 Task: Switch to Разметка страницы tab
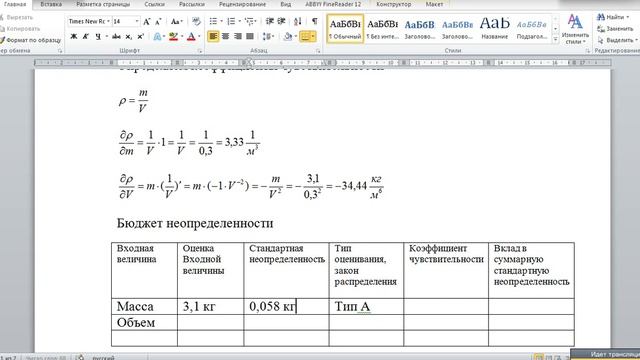[103, 4]
